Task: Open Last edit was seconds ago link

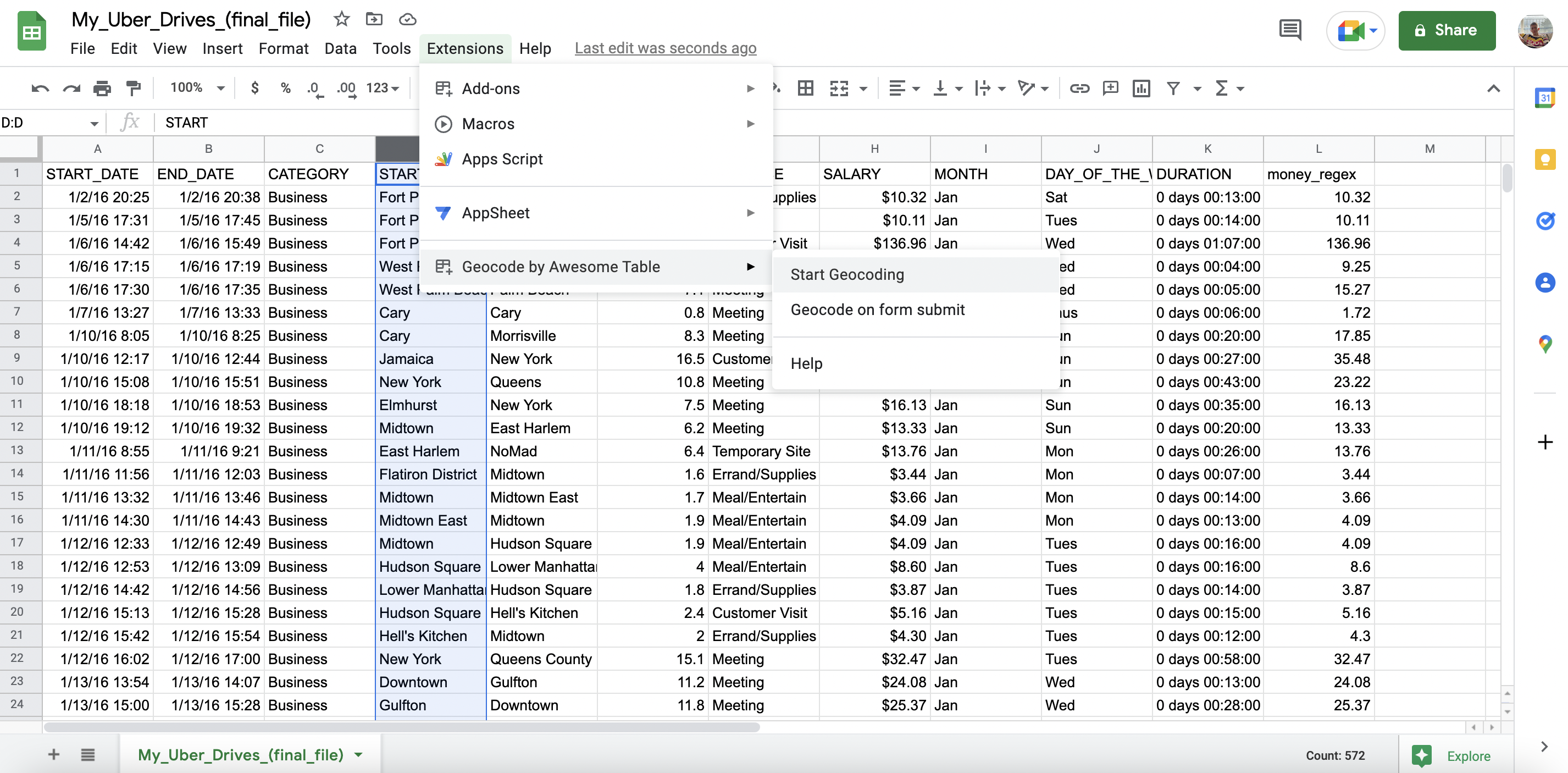Action: click(x=666, y=48)
